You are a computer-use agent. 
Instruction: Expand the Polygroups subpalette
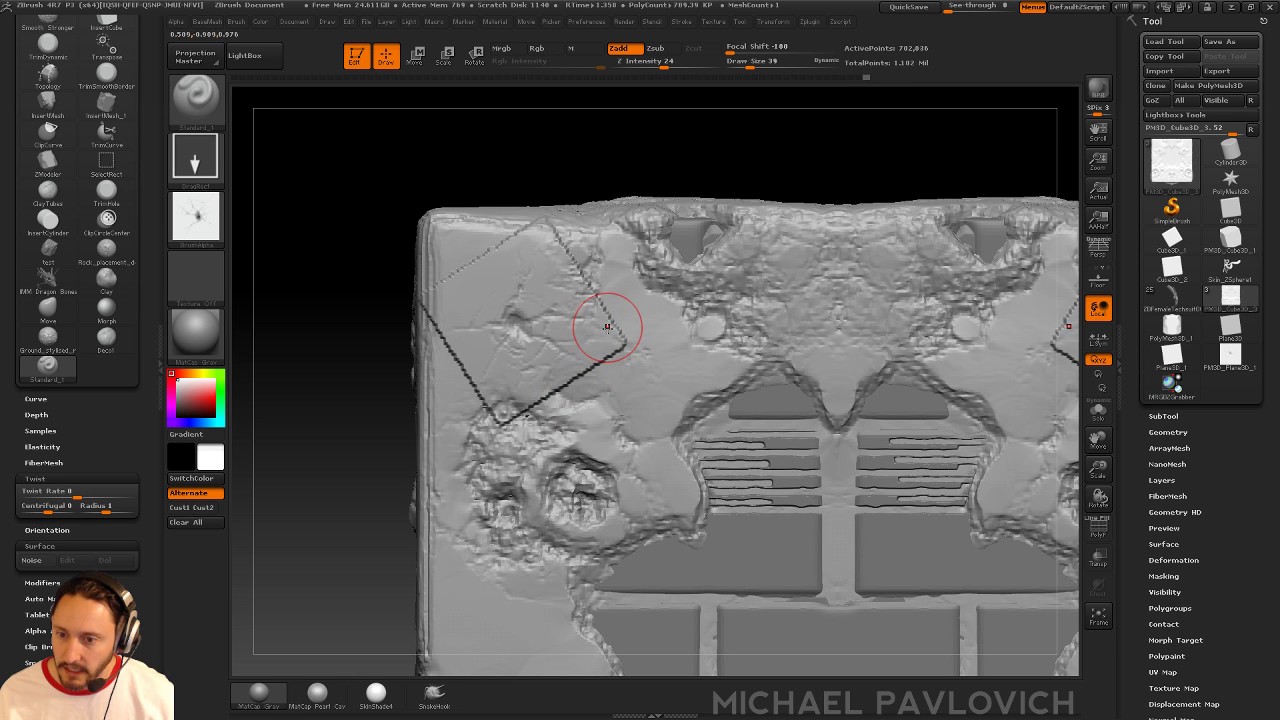pos(1170,608)
